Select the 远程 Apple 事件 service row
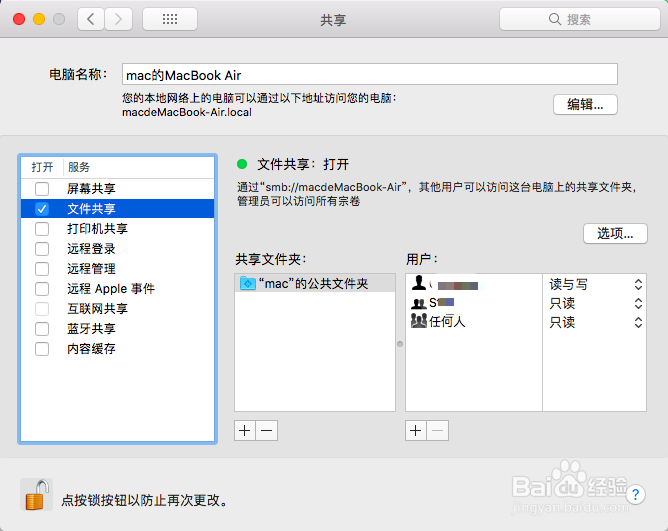Image resolution: width=668 pixels, height=531 pixels. (118, 289)
